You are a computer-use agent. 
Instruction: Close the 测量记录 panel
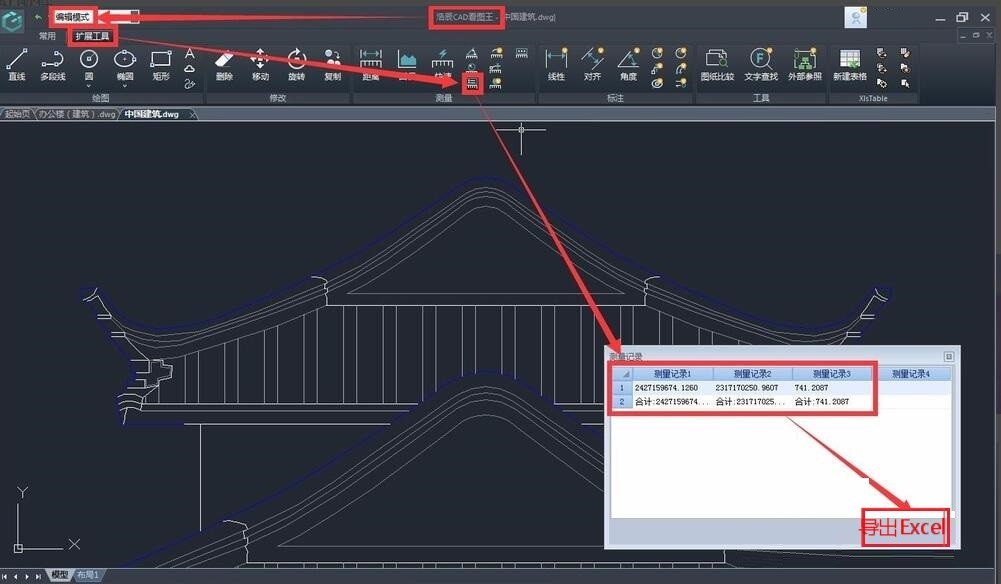pyautogui.click(x=948, y=356)
